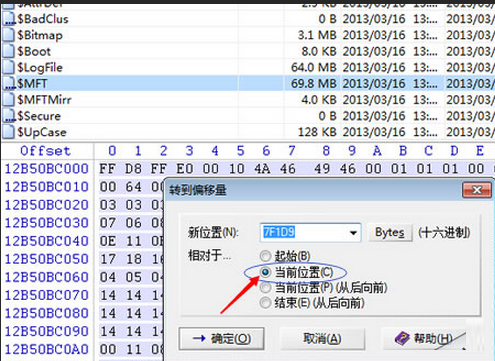
Task: Select the $Secure file name
Action: (39, 116)
